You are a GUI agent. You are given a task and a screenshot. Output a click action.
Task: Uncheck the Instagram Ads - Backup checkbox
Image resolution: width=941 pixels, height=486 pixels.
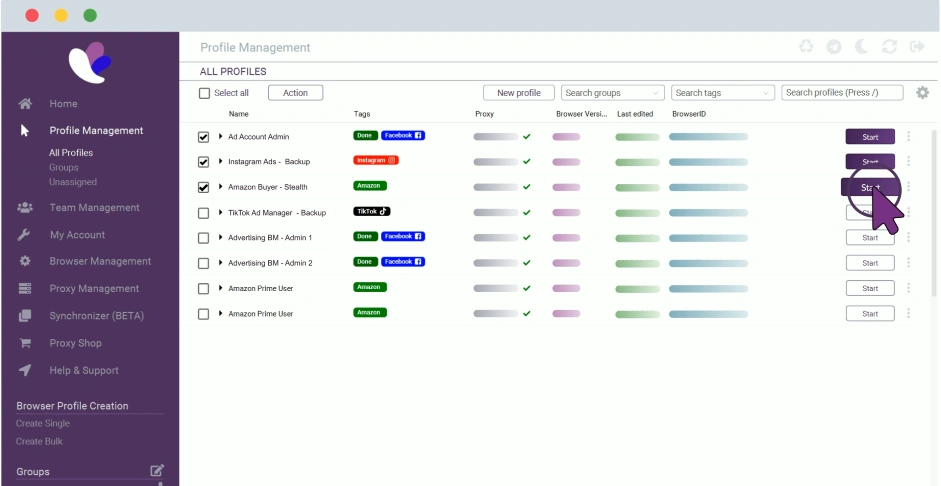click(204, 162)
